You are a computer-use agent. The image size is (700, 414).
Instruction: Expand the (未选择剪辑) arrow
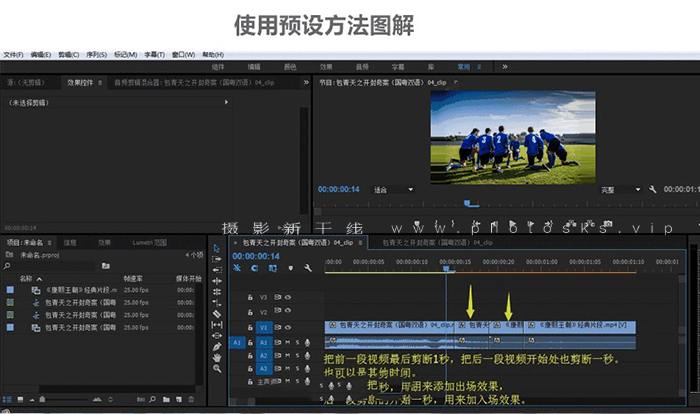226,102
